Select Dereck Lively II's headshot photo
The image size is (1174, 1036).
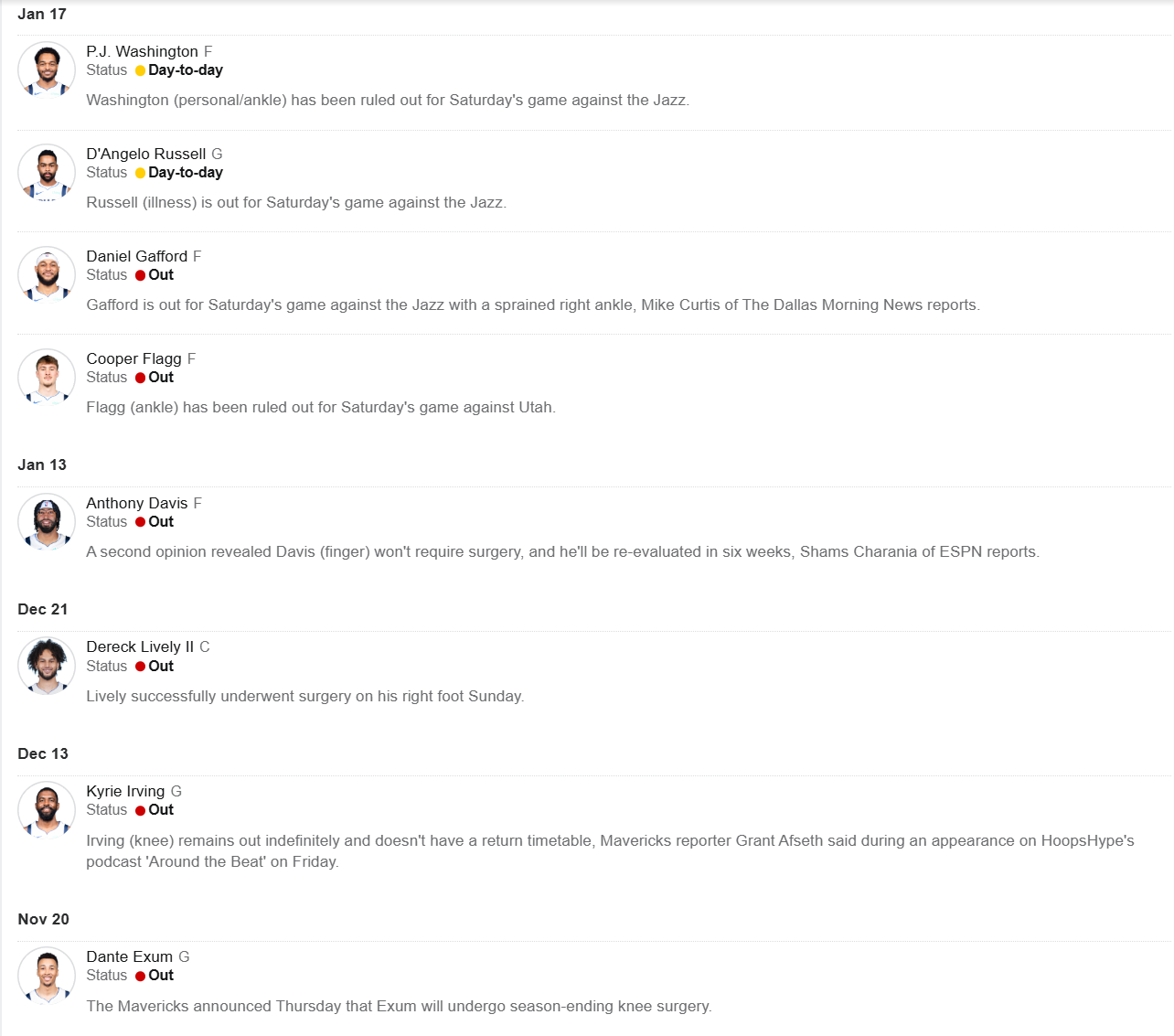point(47,666)
